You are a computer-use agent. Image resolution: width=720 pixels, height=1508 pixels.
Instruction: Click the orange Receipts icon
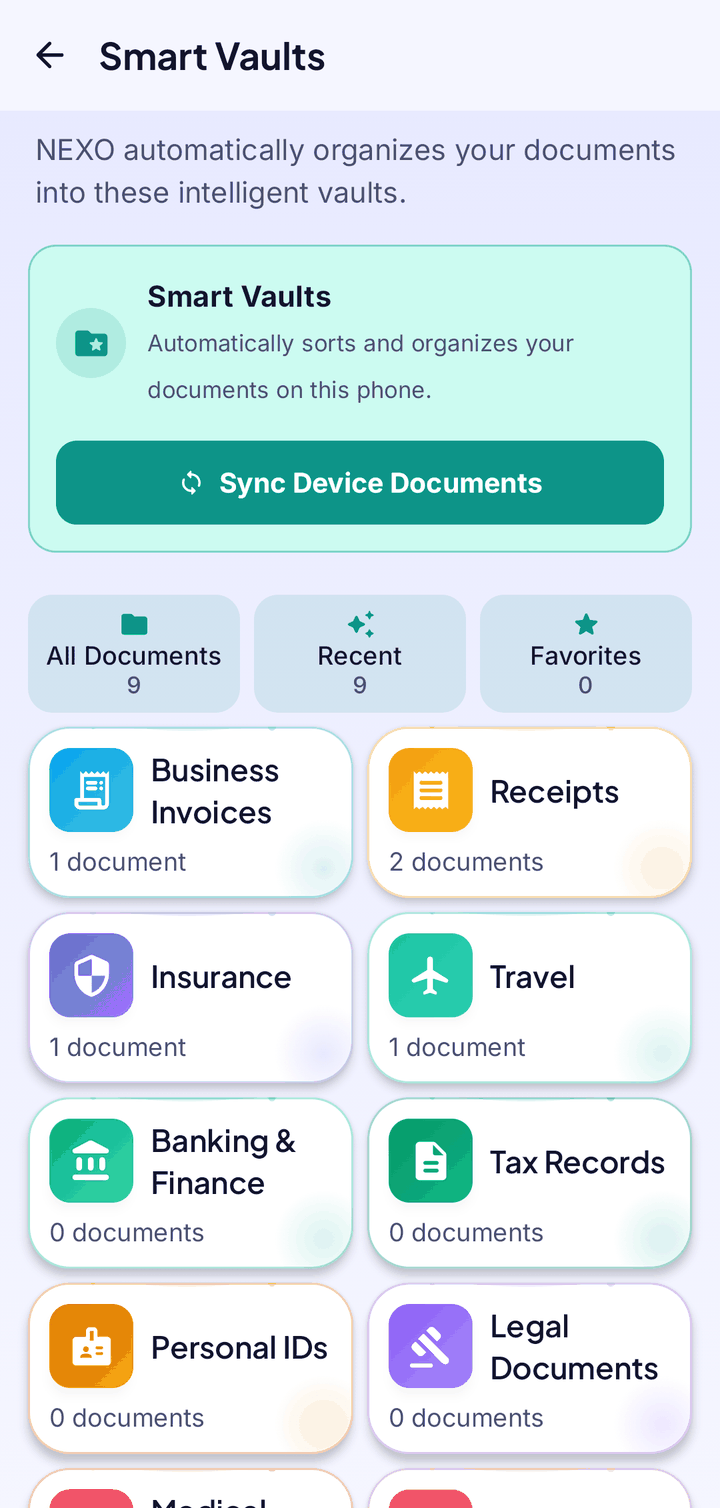(x=431, y=790)
